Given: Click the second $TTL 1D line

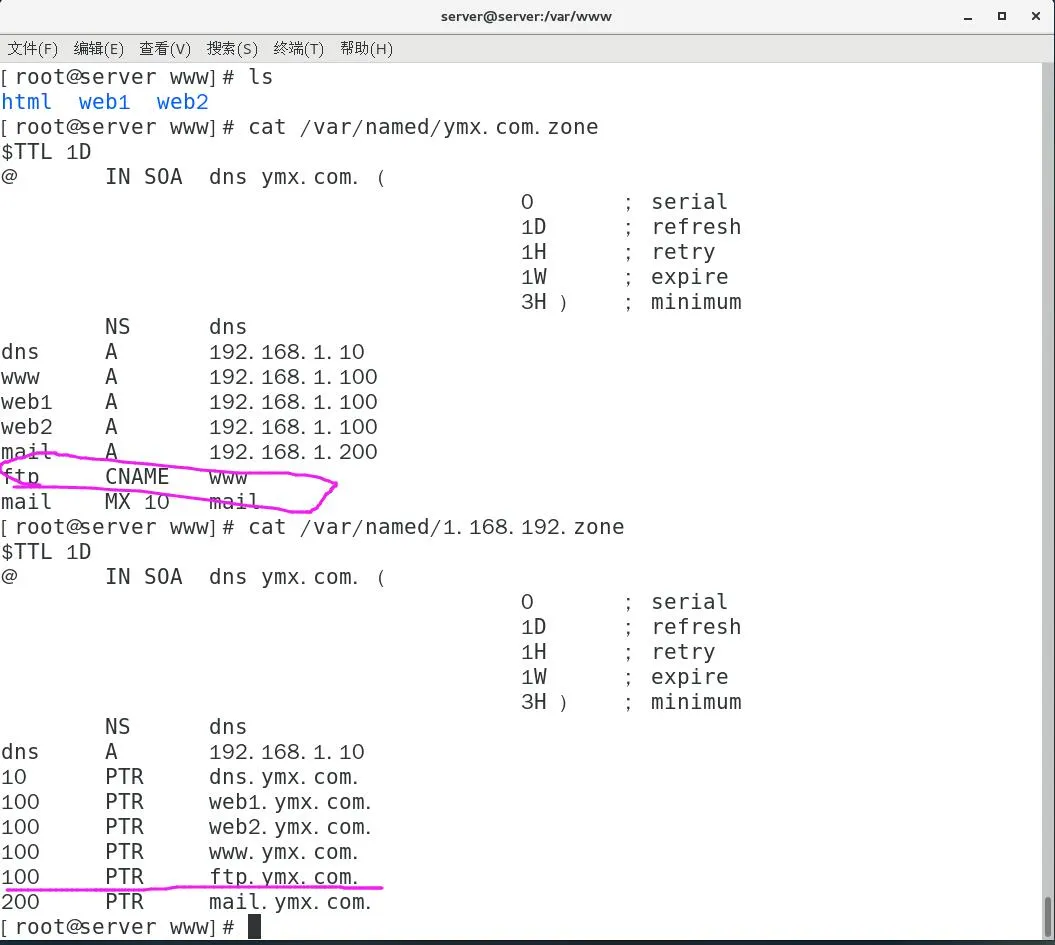Looking at the screenshot, I should tap(46, 552).
